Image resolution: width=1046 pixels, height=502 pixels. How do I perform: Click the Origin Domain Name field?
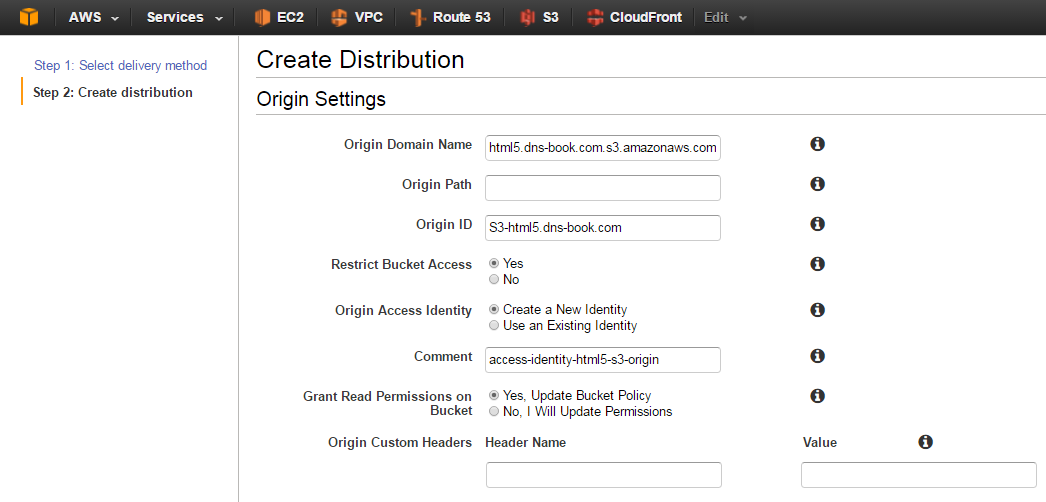pos(603,147)
